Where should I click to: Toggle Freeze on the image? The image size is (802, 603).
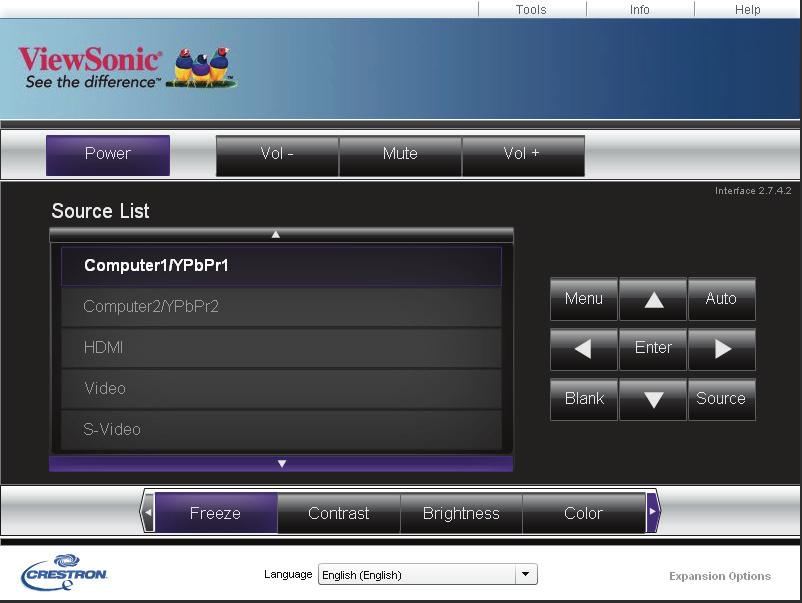coord(216,513)
